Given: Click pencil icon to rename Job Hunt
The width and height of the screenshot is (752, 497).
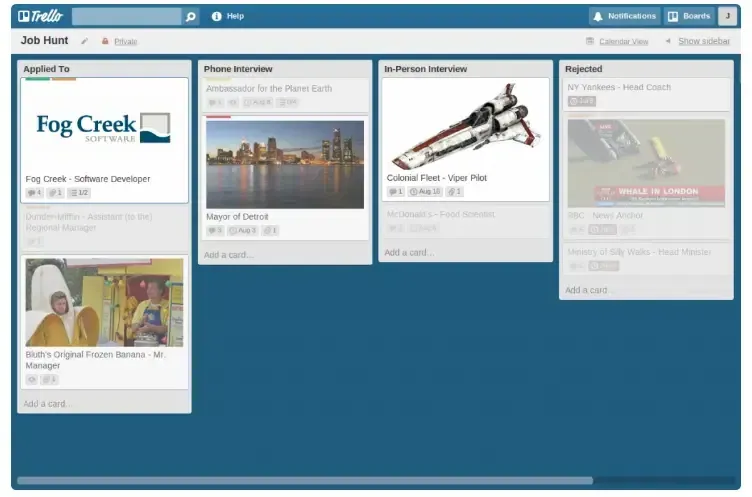Looking at the screenshot, I should 84,41.
